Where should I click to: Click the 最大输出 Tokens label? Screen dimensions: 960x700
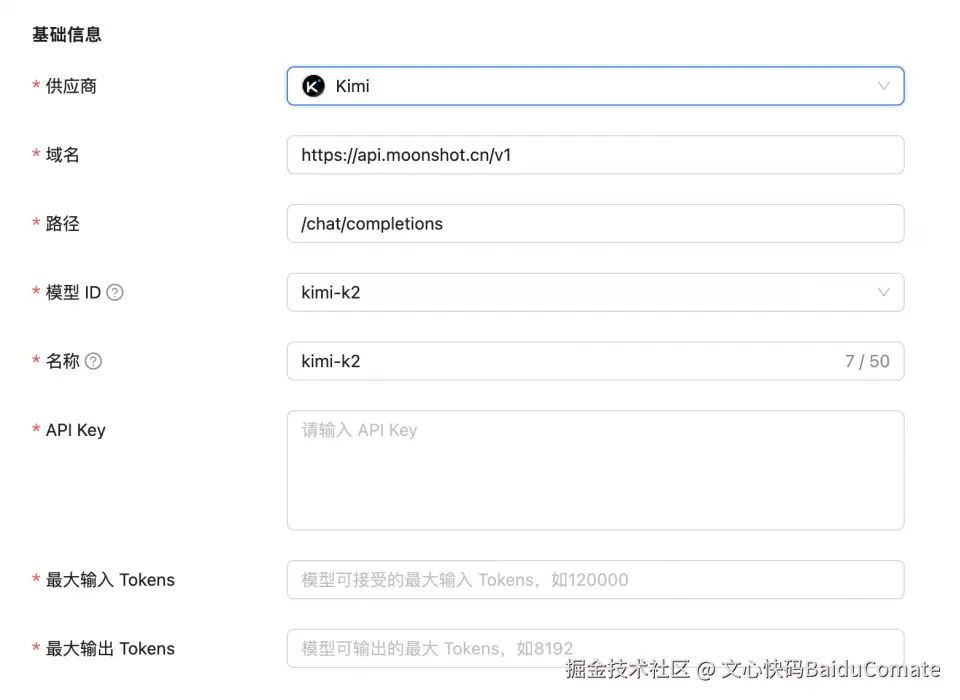coord(110,649)
